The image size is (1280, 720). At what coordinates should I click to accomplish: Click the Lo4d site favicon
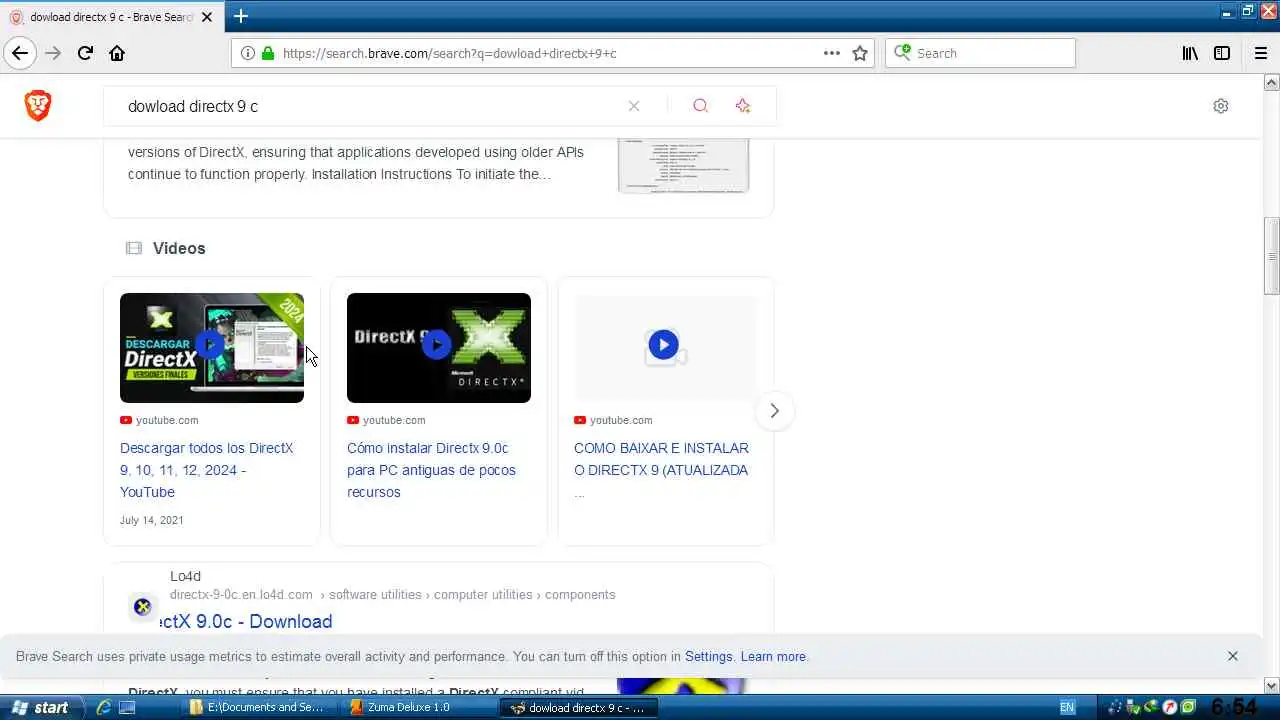(142, 606)
